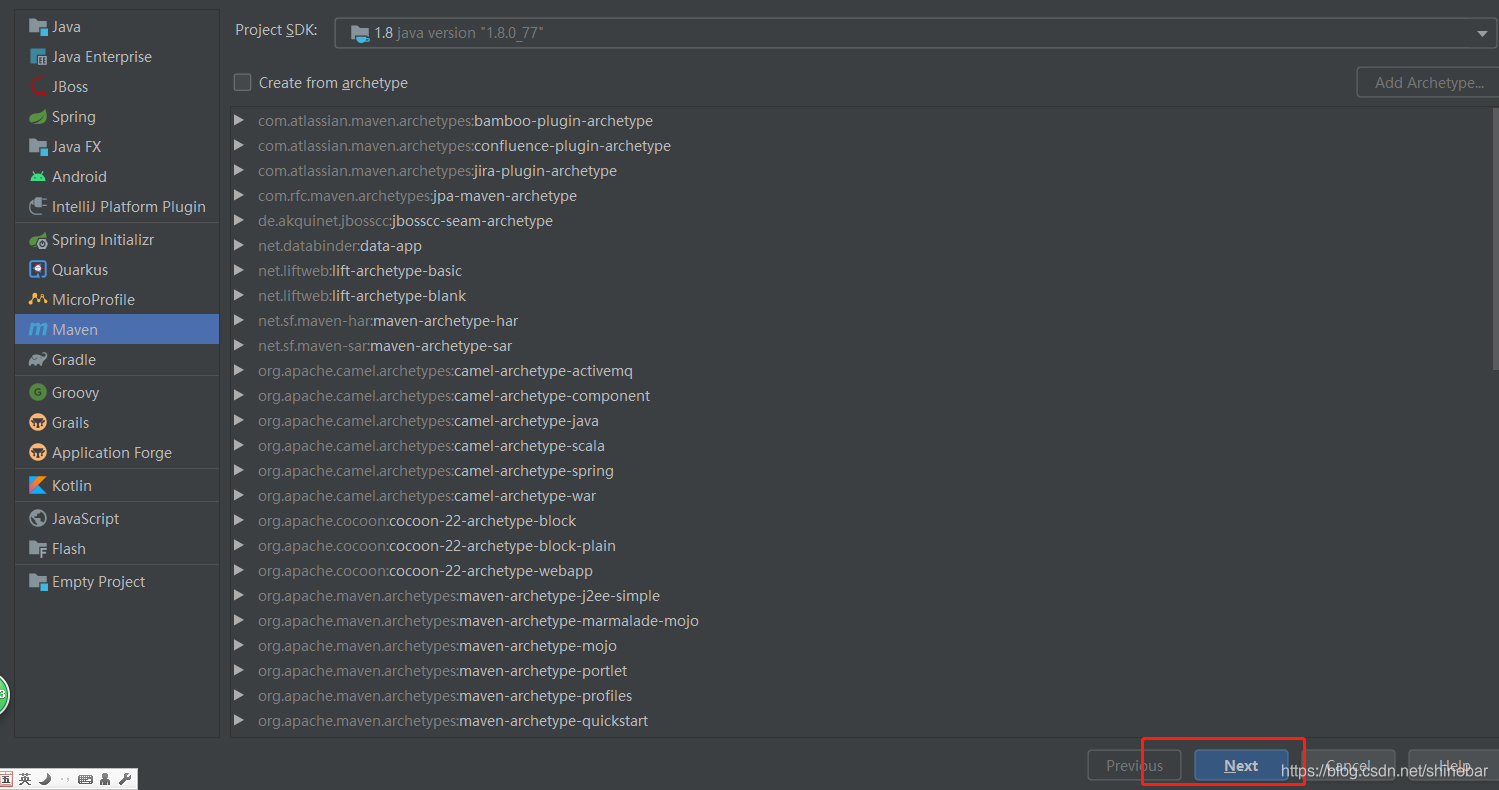The height and width of the screenshot is (790, 1499).
Task: Select the Grails icon
Action: coord(38,423)
